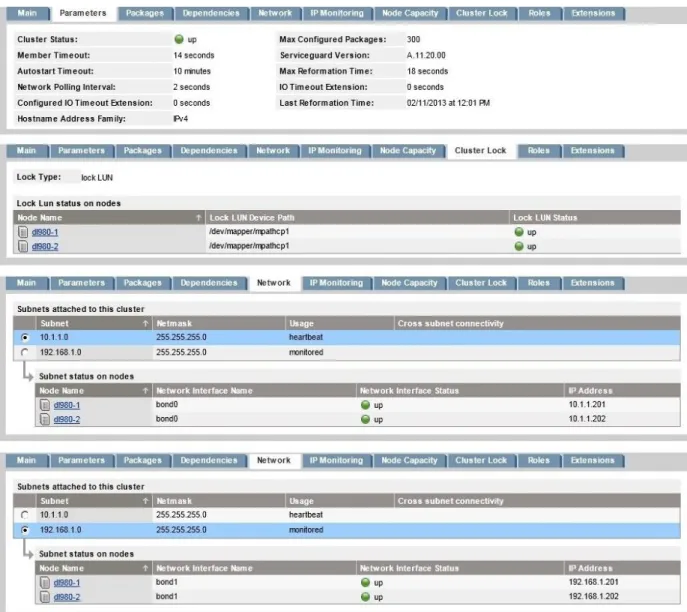Select unchecked 192.168.1.0 radio in heartbeat-selected panel

[25, 352]
